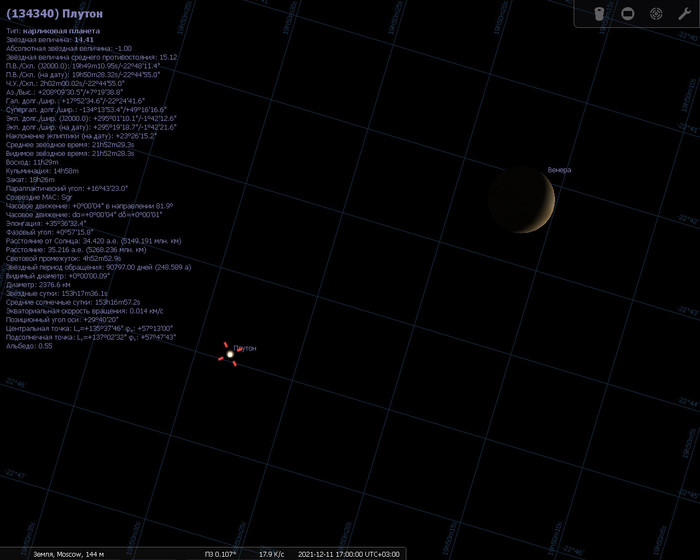
Task: Click the 'Плутон' label beside the marker
Action: [x=245, y=348]
